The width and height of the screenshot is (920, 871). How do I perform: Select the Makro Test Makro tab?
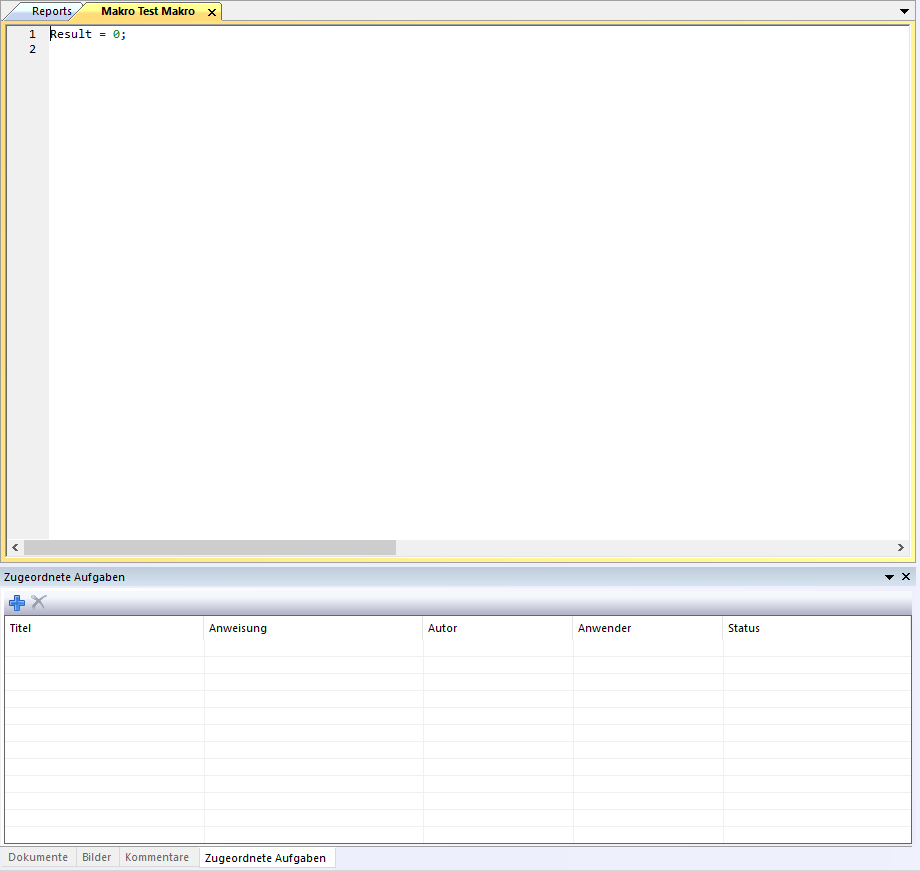coord(147,12)
